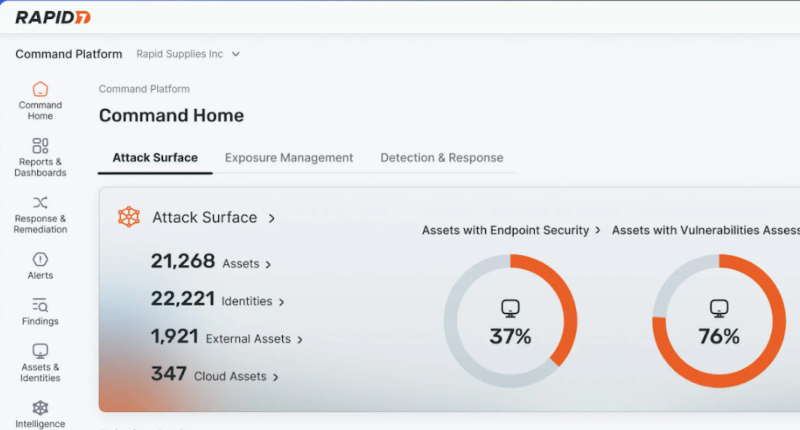Open the Assets & Identities sidebar icon
This screenshot has height=430, width=800.
[x=40, y=352]
